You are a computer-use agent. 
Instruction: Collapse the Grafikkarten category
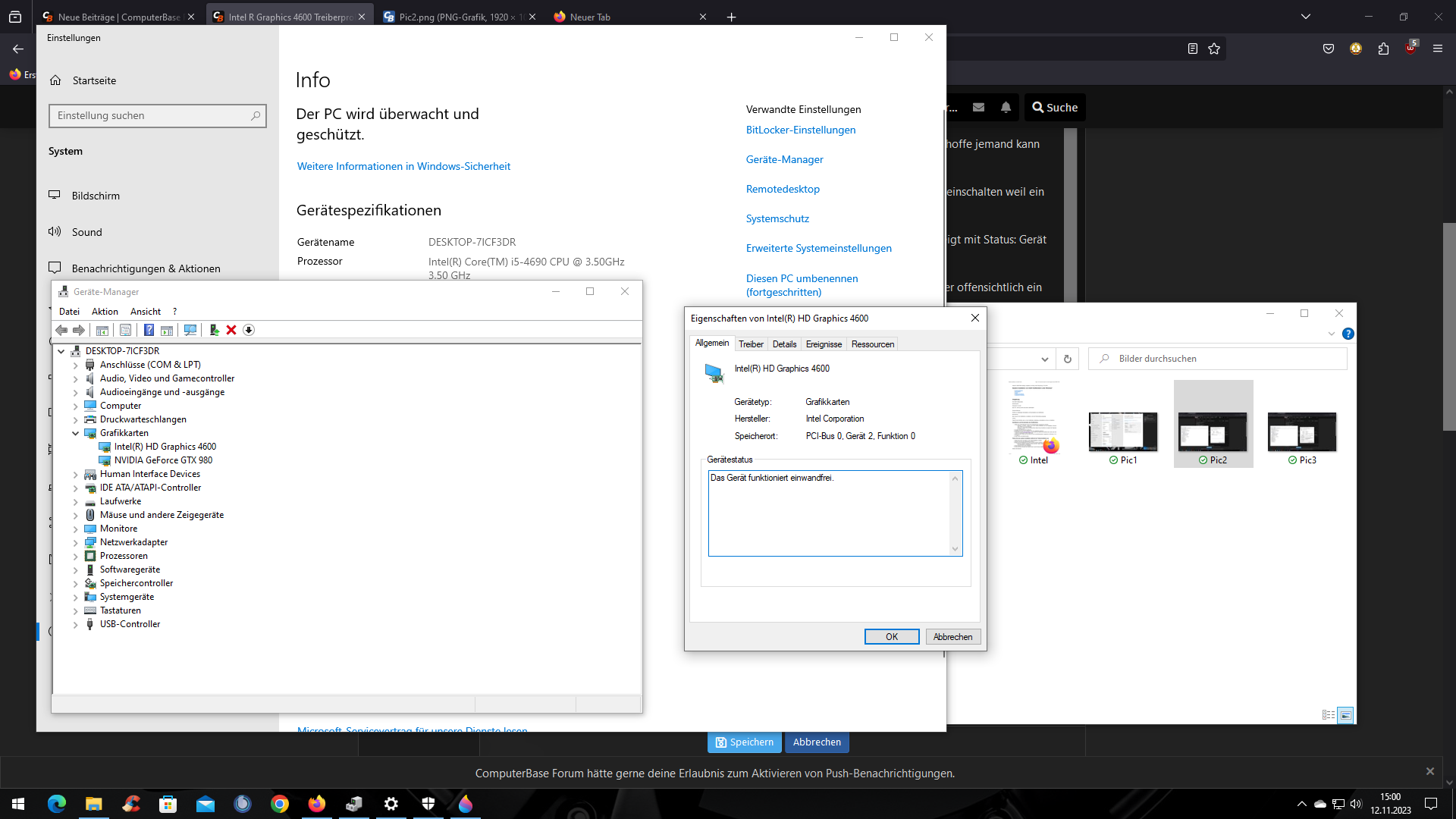(76, 433)
